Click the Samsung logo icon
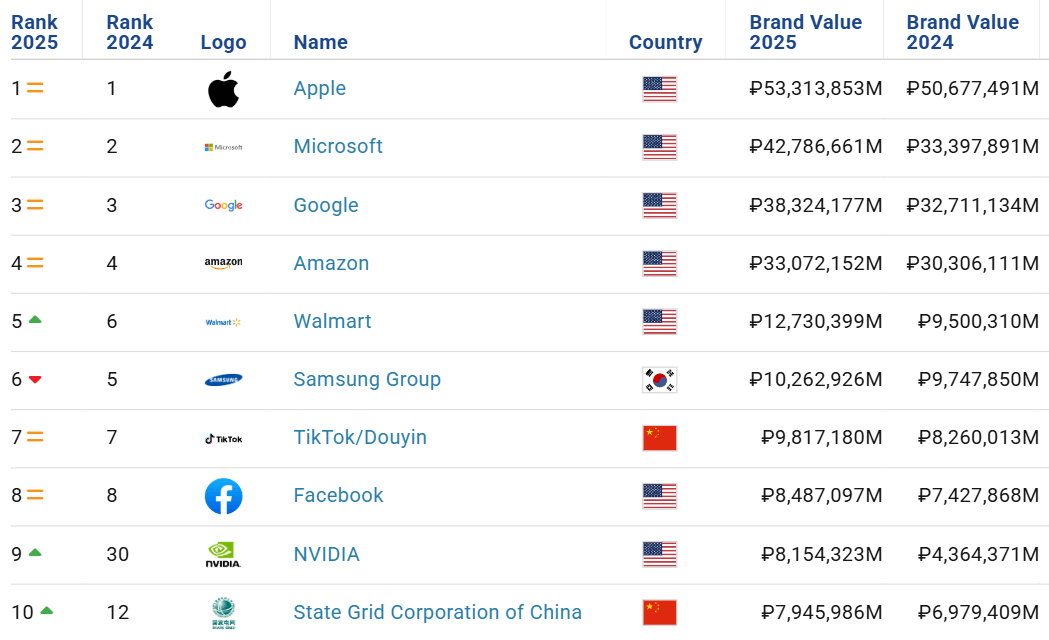This screenshot has width=1049, height=640. pyautogui.click(x=223, y=380)
